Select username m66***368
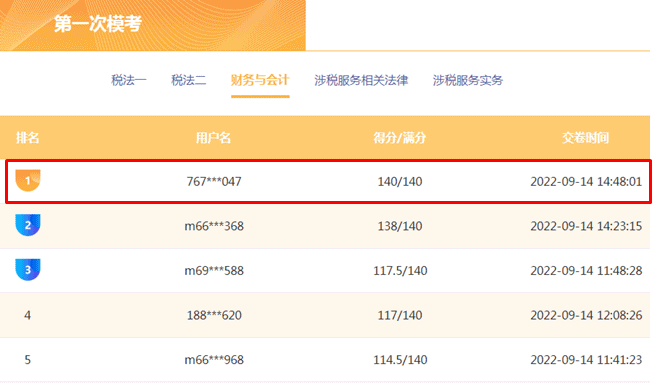Screen dimensions: 652x388 214,226
